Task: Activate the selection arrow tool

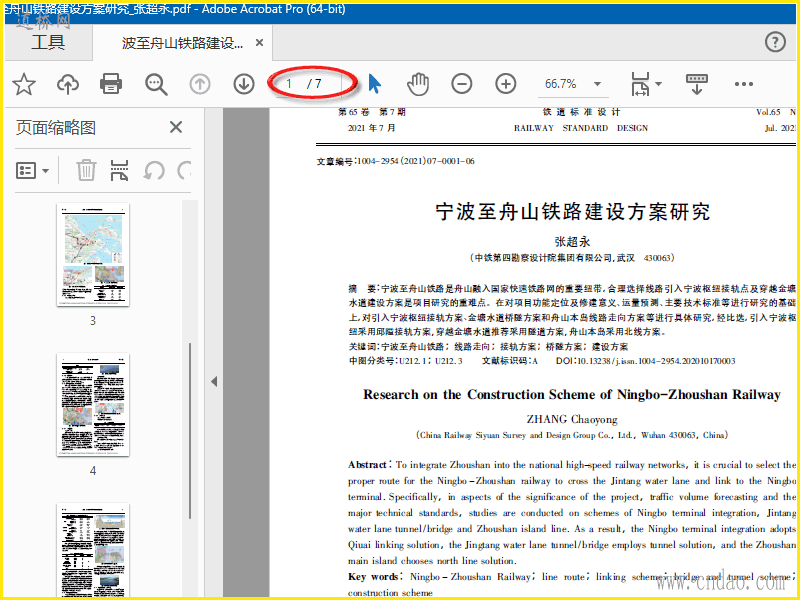Action: [x=374, y=84]
